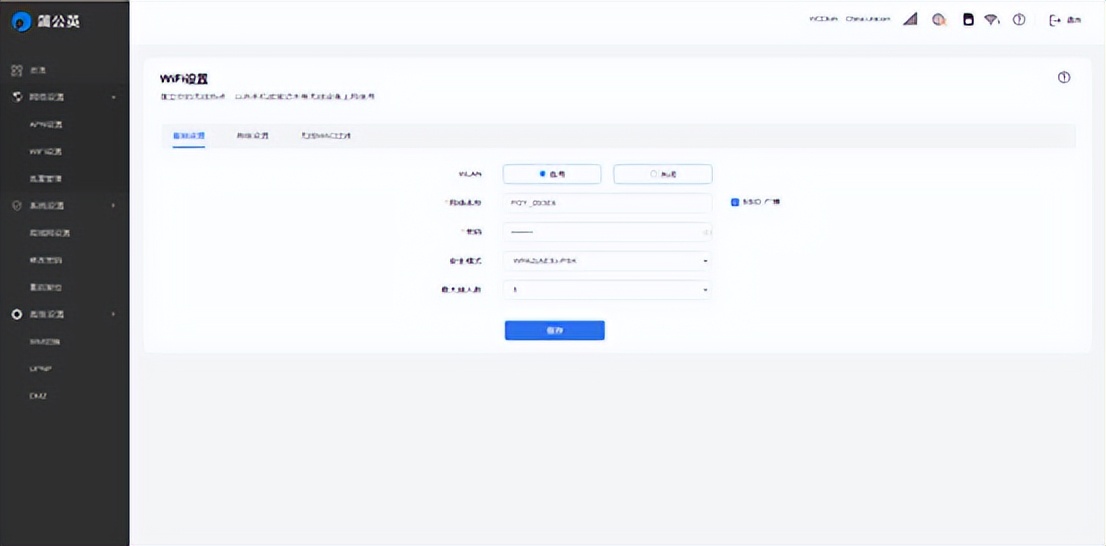Image resolution: width=1106 pixels, height=546 pixels.
Task: Open the overview grid icon in sidebar
Action: [x=18, y=71]
